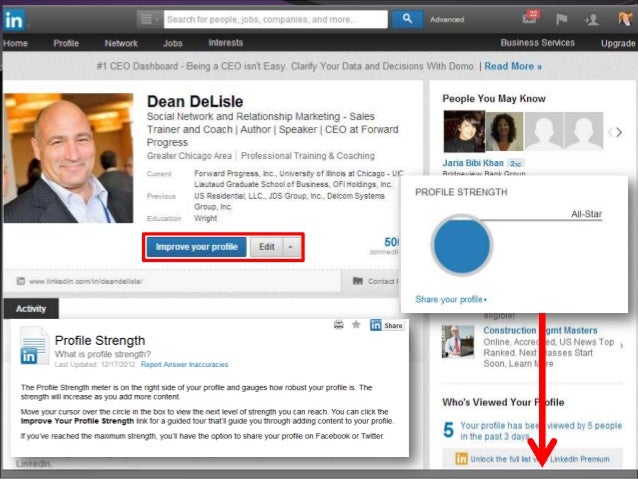The width and height of the screenshot is (638, 479).
Task: Click the All-Star strength level label
Action: 586,214
